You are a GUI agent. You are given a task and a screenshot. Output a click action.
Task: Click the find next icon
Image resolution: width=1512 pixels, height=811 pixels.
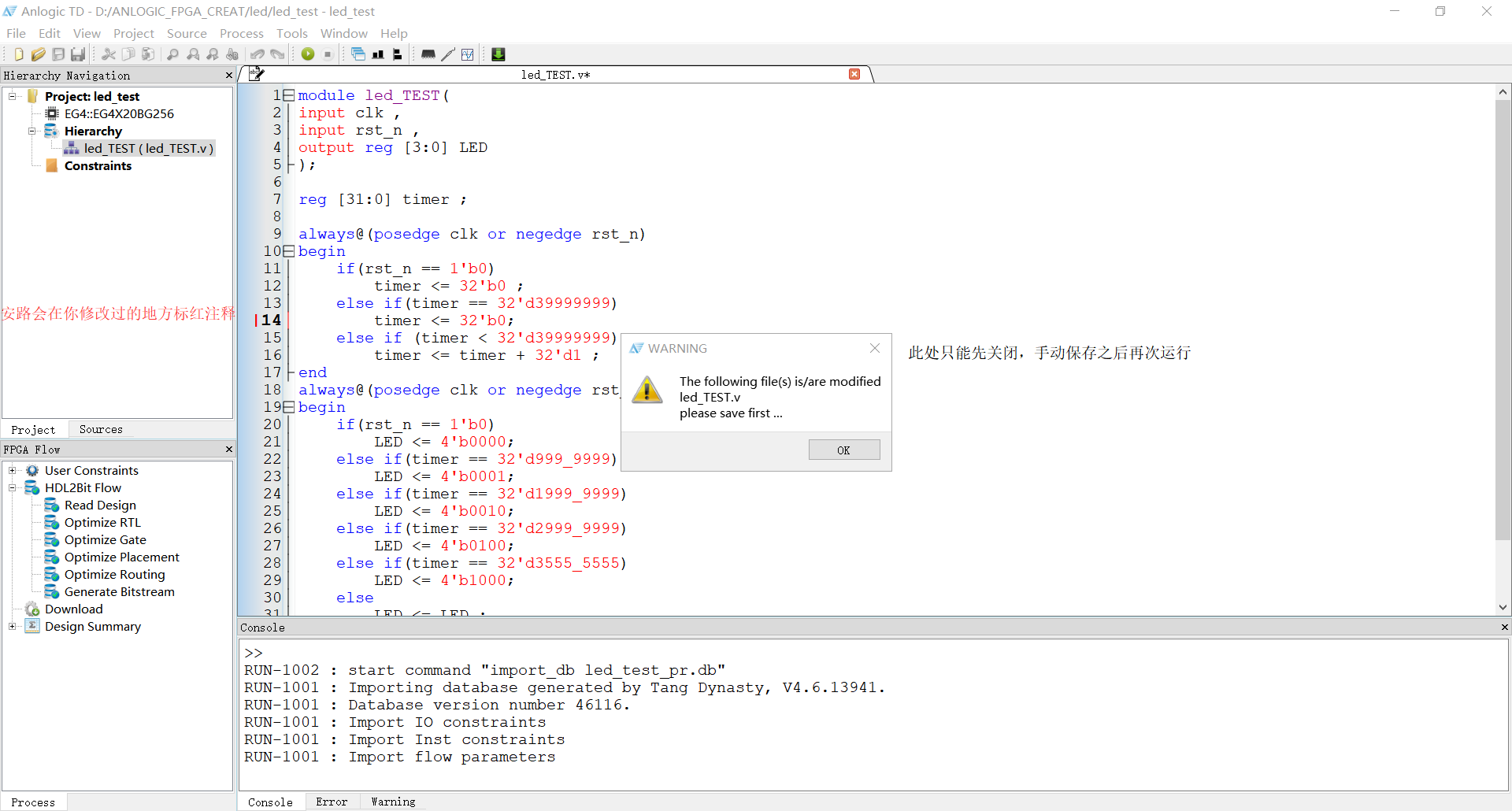213,54
